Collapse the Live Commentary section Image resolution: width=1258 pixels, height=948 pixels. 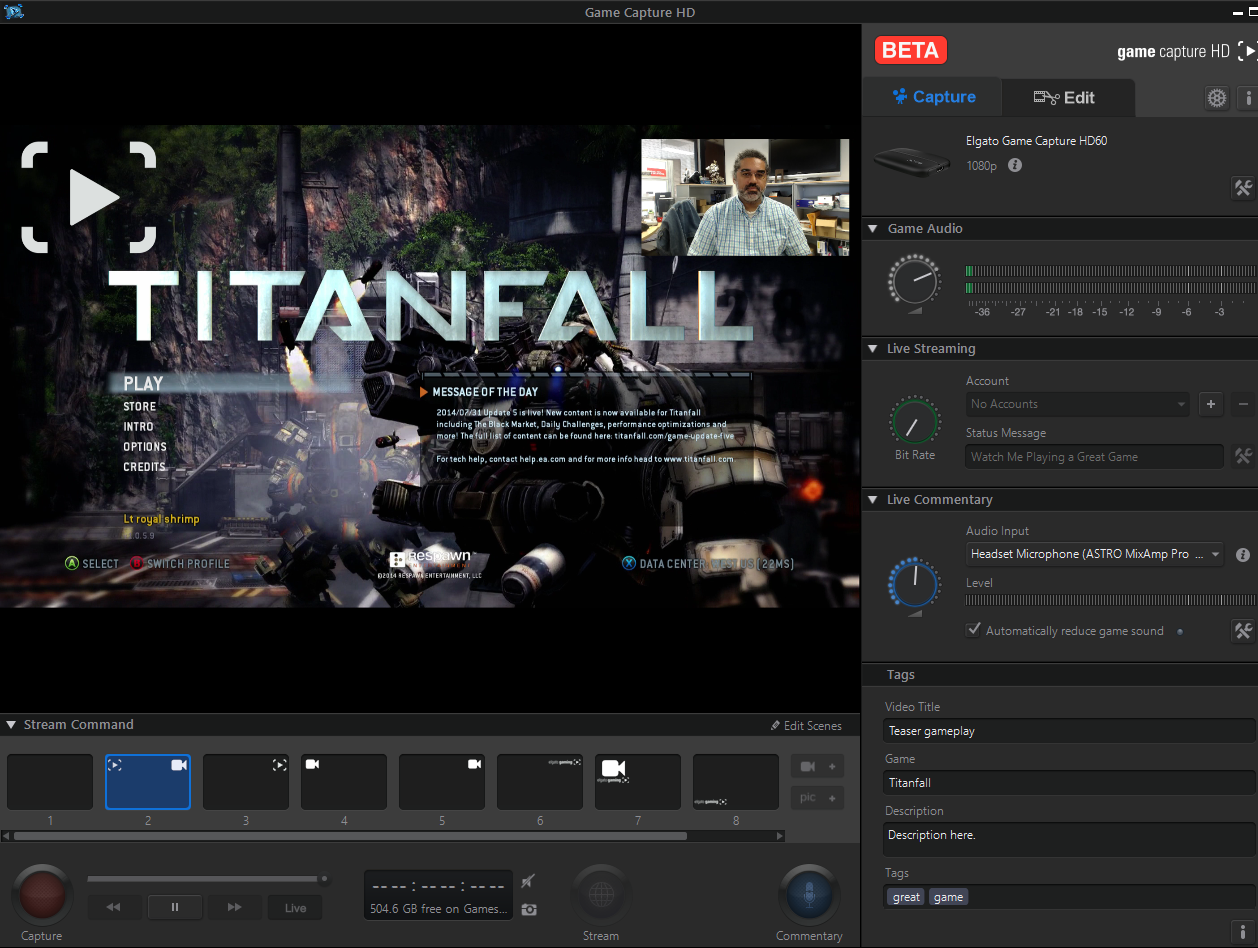point(873,500)
